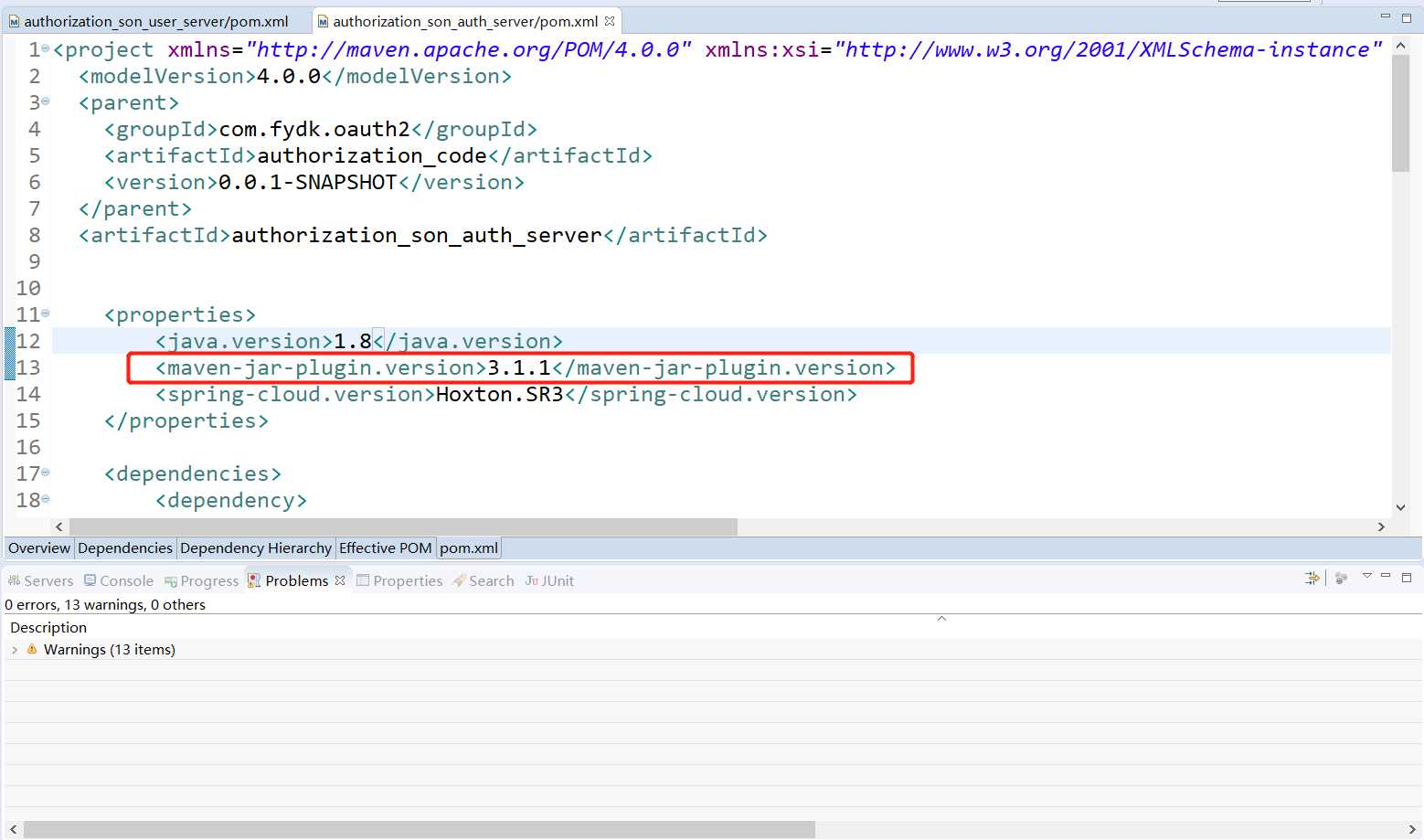Click authorization_son_auth_server artifactId text
1424x840 pixels.
tap(417, 235)
